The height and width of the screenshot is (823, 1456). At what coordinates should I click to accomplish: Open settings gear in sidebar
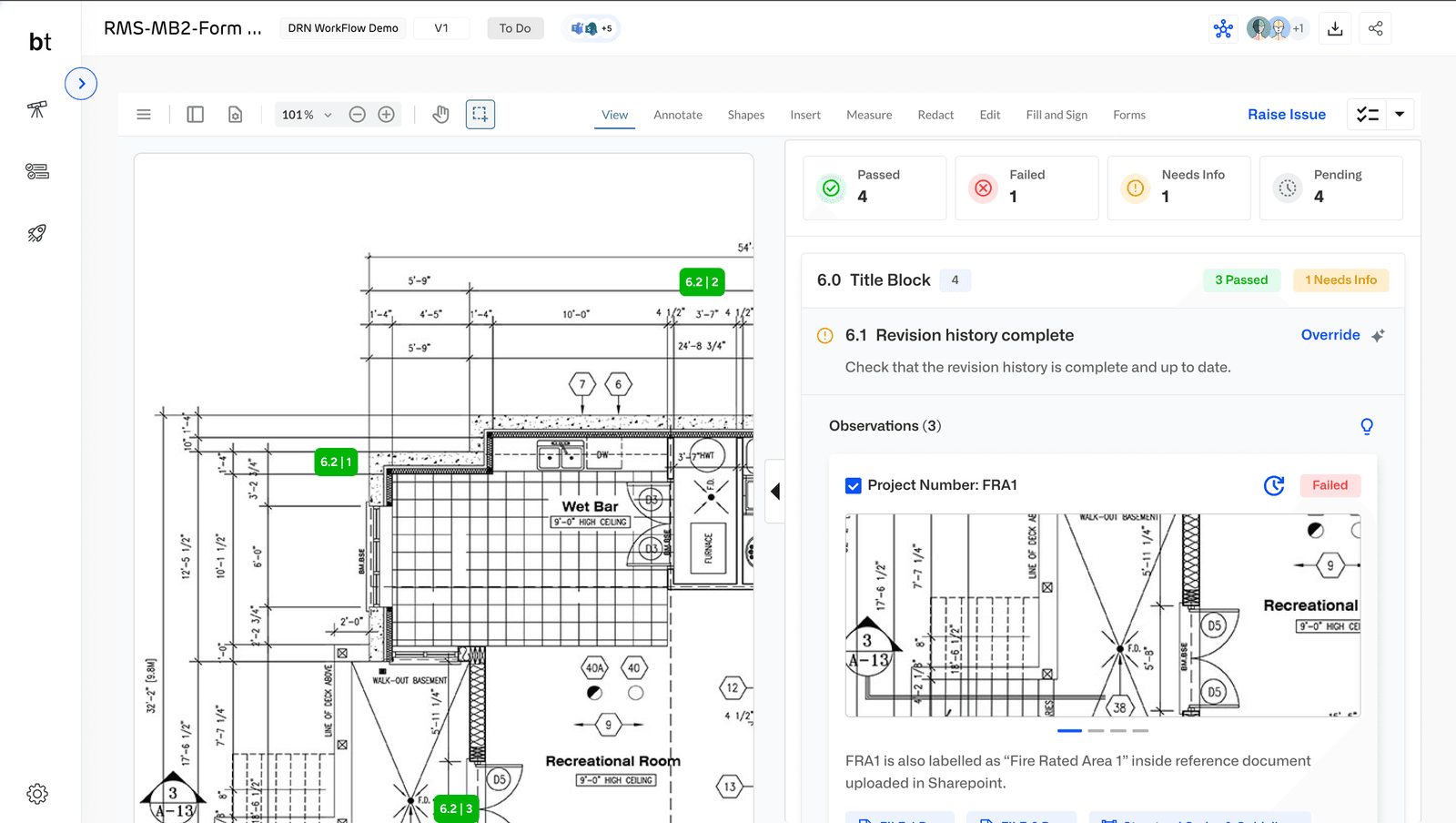tap(37, 794)
